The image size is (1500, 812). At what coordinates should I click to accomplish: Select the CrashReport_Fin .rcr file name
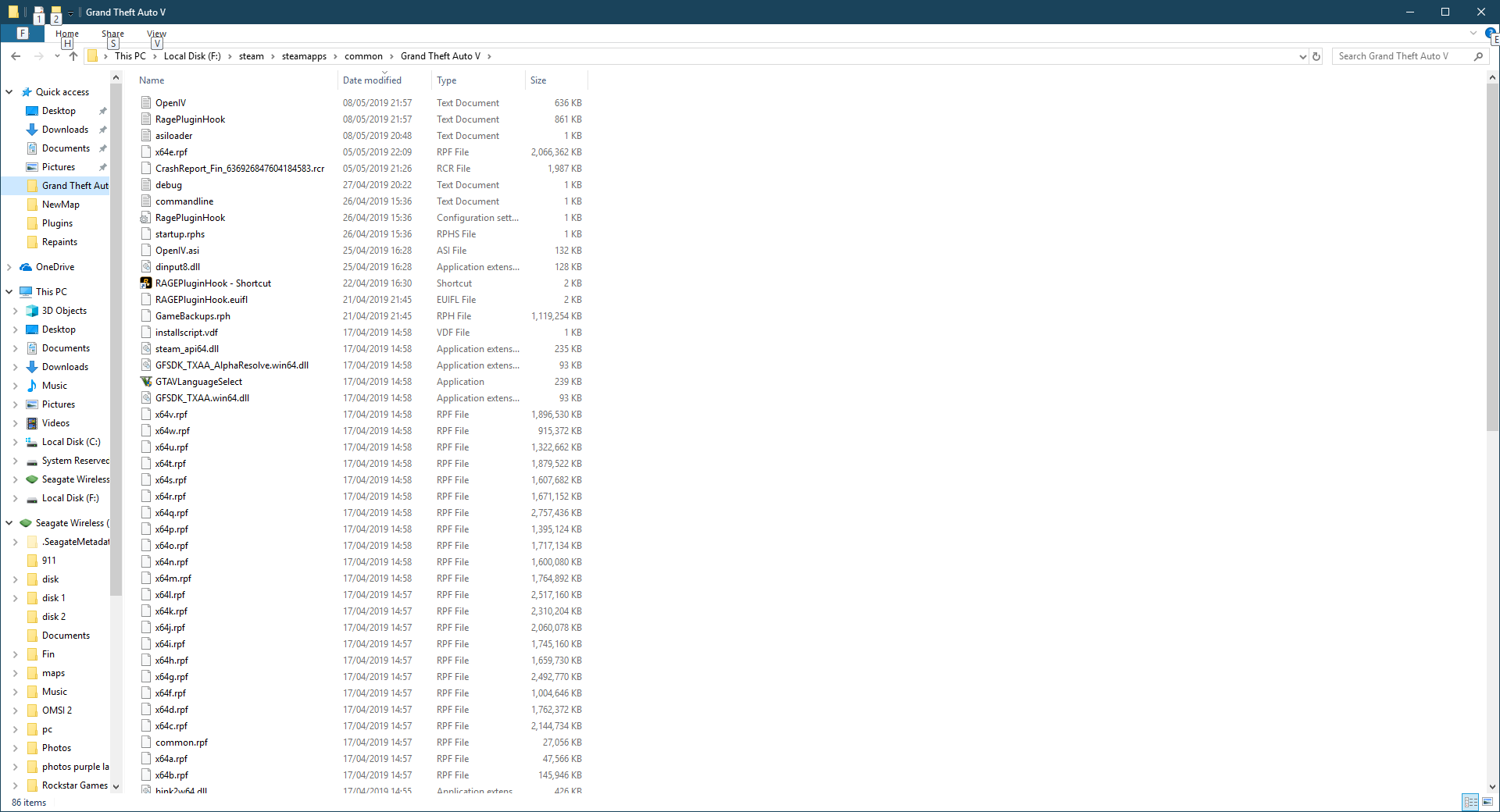pyautogui.click(x=240, y=169)
